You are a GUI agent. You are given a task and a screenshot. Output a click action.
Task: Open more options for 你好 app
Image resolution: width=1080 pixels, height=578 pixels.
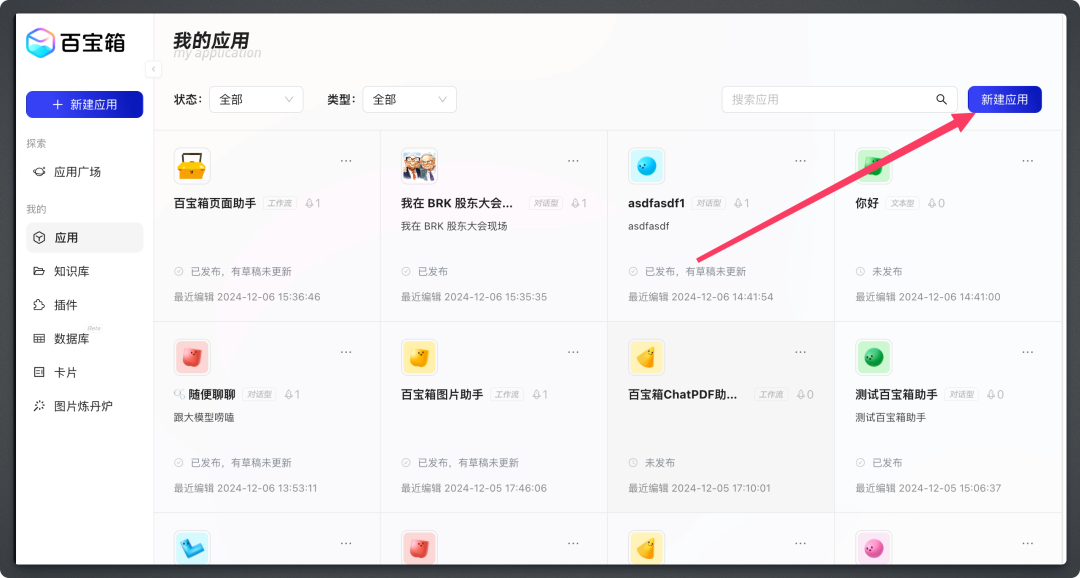1028,161
